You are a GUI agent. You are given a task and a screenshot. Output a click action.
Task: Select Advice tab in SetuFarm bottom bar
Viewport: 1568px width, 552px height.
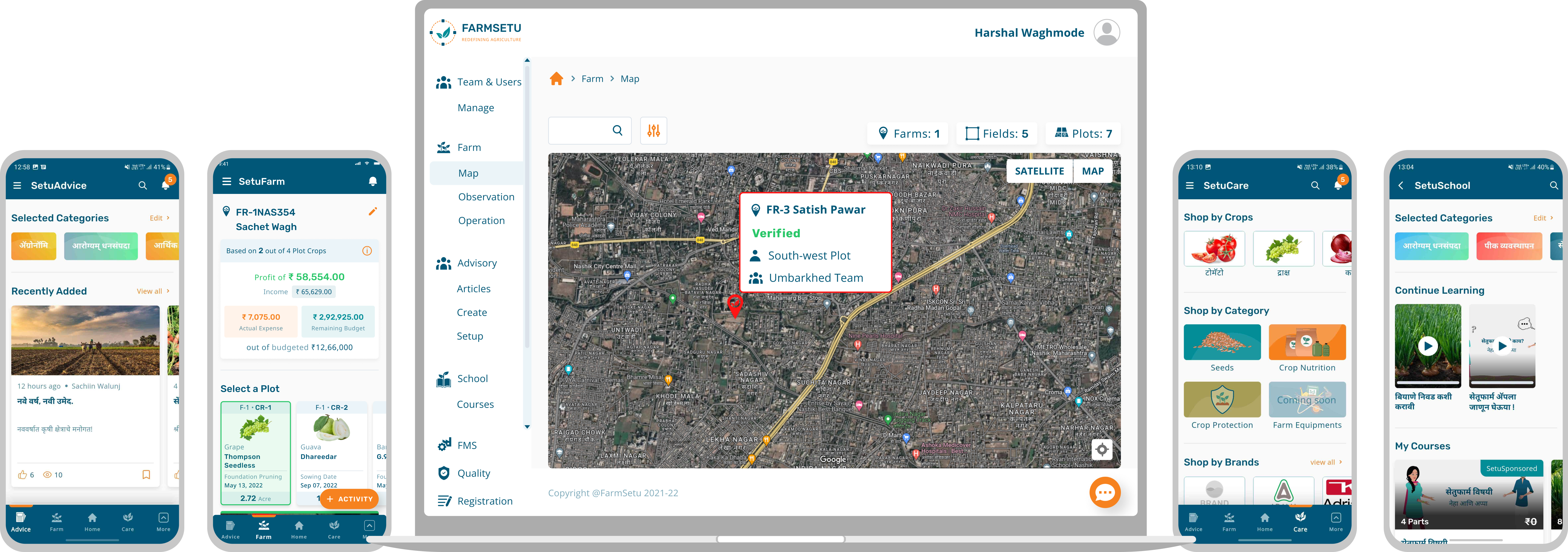(x=230, y=530)
